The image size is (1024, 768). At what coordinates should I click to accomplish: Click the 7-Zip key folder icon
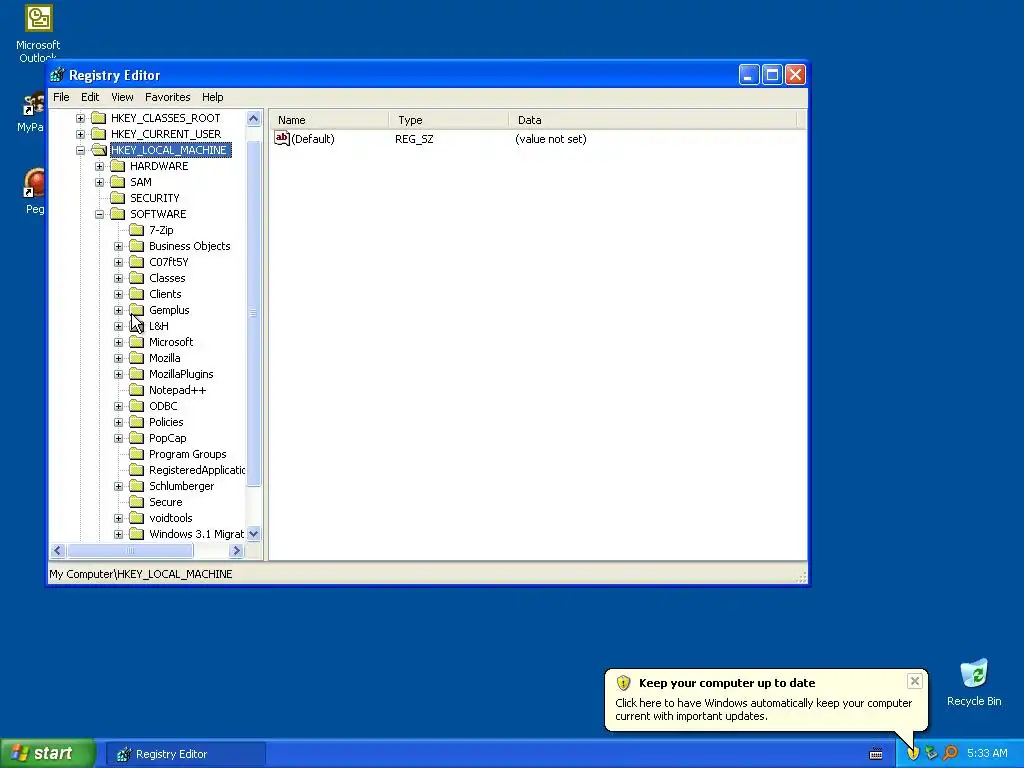coord(136,230)
